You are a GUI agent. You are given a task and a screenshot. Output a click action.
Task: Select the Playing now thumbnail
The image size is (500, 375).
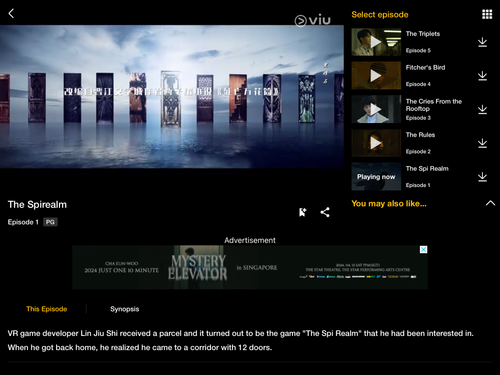[x=376, y=176]
